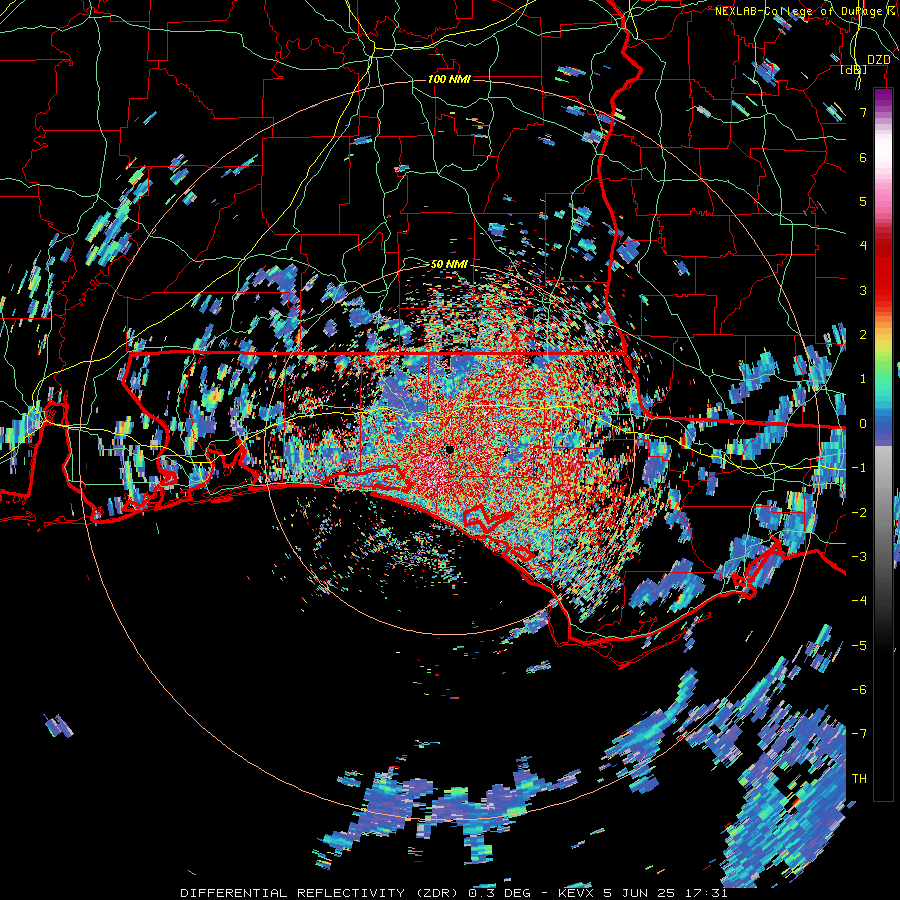Click the "7" value on the color scale
Viewport: 900px width, 900px height.
pos(863,112)
